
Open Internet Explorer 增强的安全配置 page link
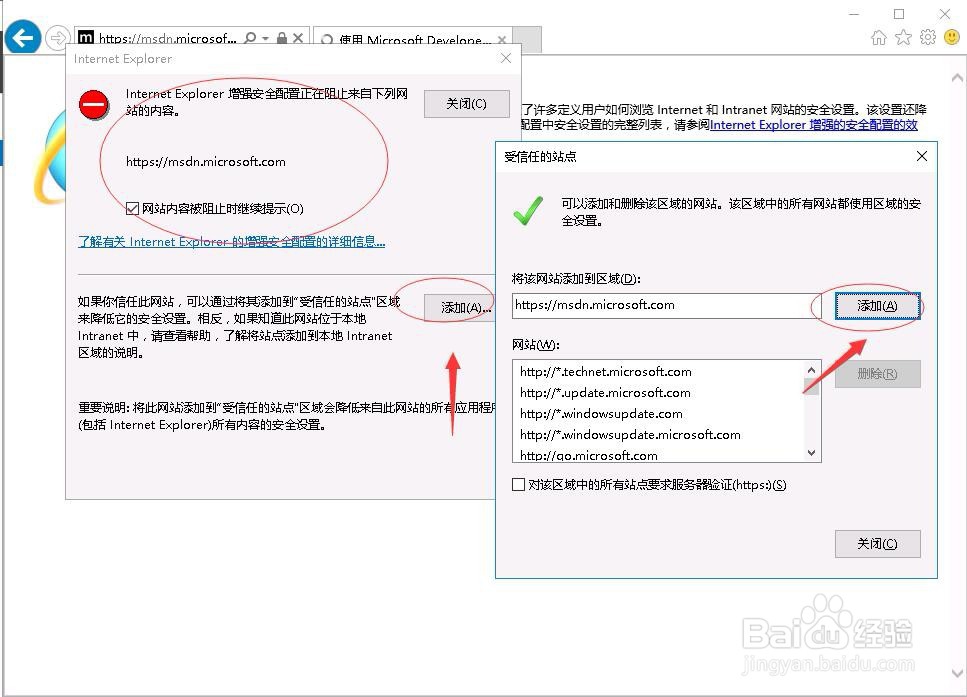pos(813,125)
